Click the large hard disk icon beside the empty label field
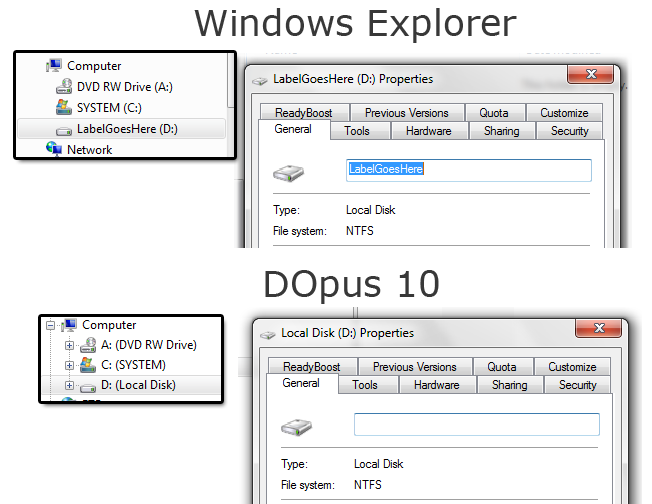 [x=296, y=427]
